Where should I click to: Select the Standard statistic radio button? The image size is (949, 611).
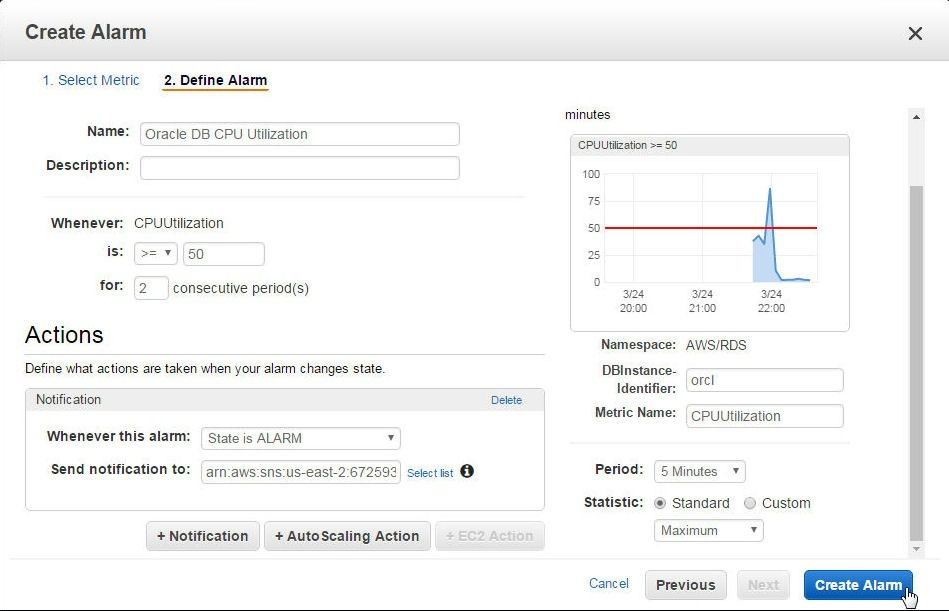[x=660, y=503]
